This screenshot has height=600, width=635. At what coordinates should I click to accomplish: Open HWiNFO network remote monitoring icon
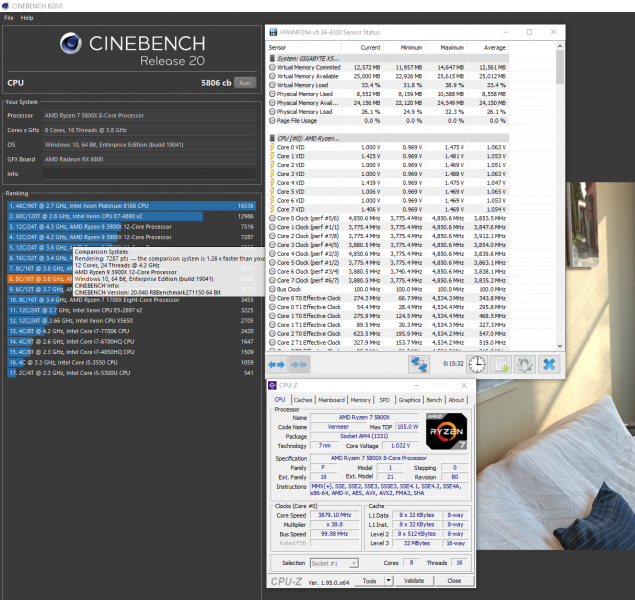point(418,365)
